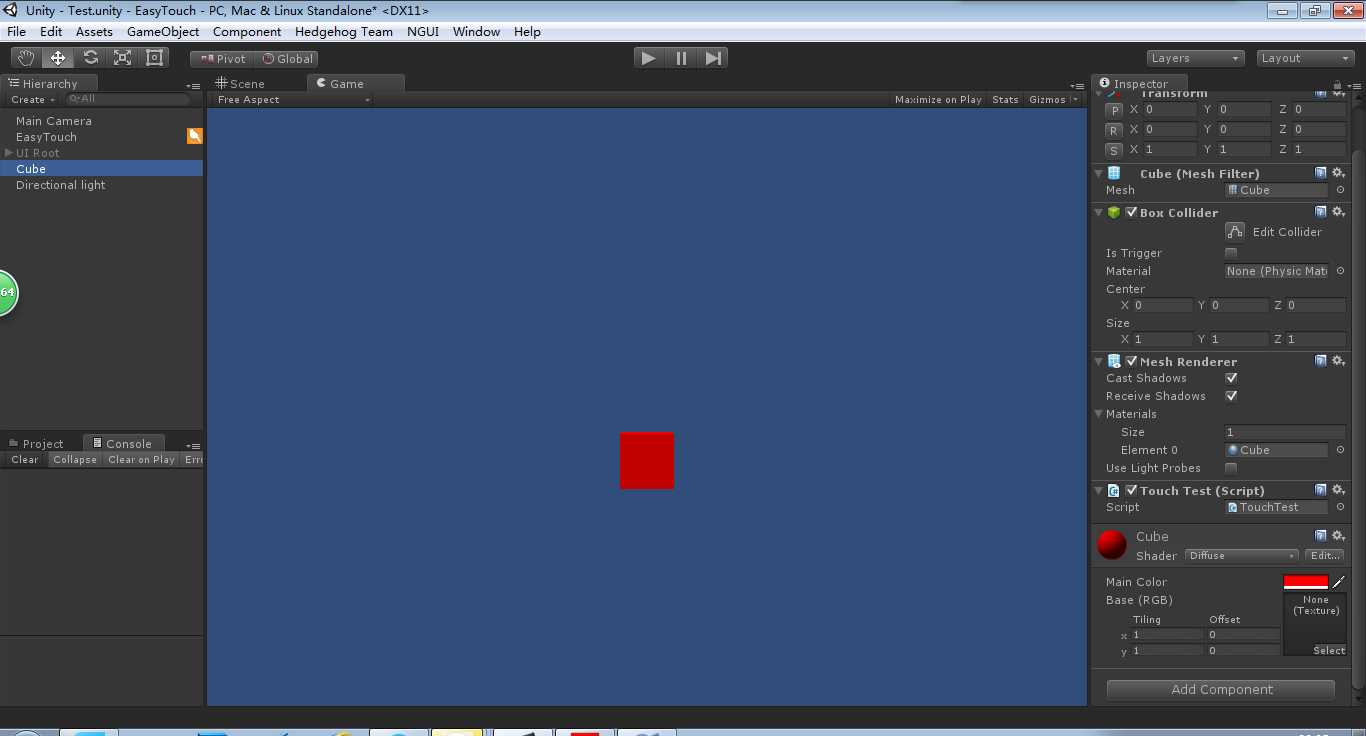Viewport: 1366px width, 736px height.
Task: Open object picker for Script field
Action: (1340, 507)
